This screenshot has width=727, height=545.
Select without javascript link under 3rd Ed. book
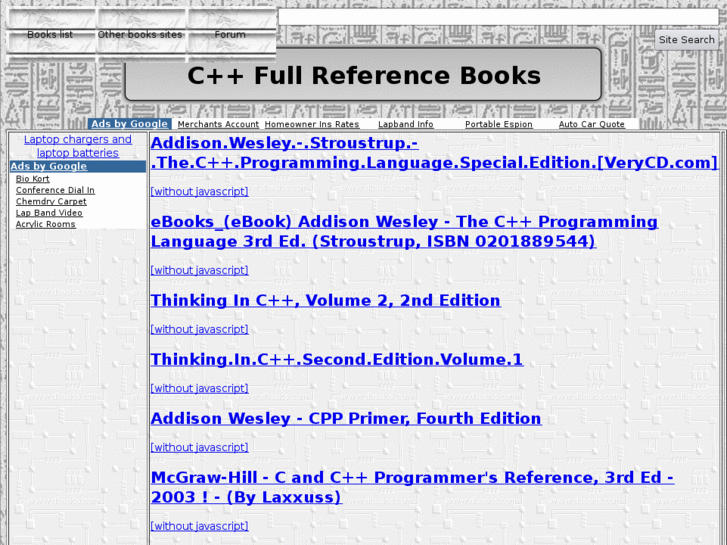click(199, 270)
